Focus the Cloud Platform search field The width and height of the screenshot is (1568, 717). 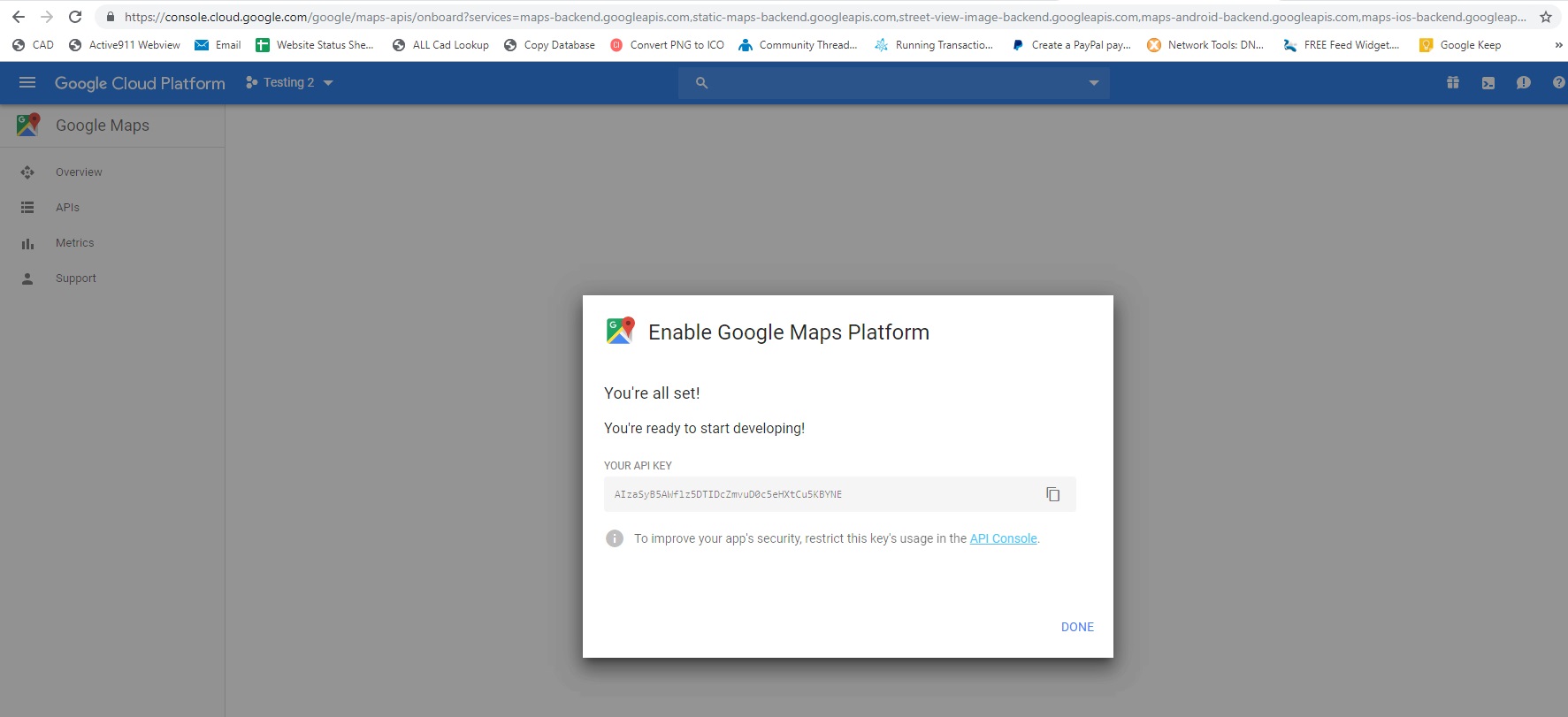[894, 83]
